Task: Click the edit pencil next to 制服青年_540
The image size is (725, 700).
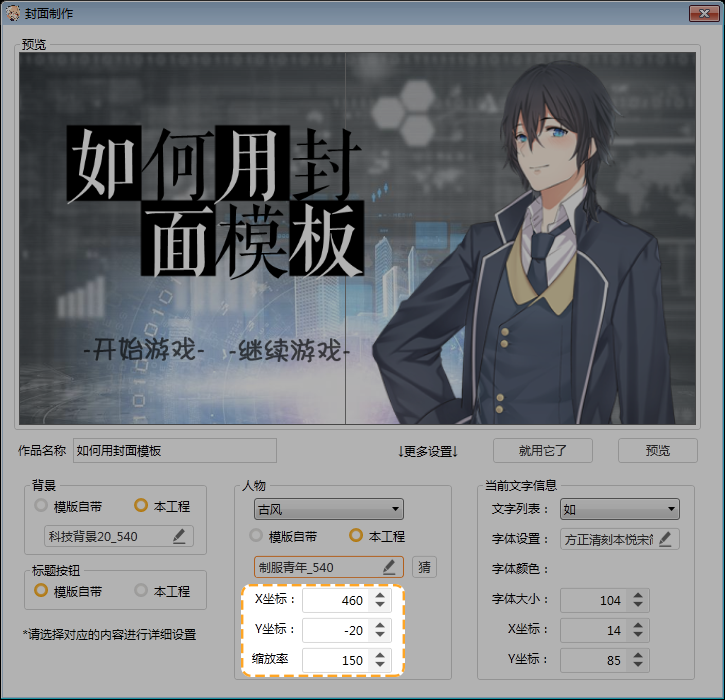Action: [x=389, y=567]
